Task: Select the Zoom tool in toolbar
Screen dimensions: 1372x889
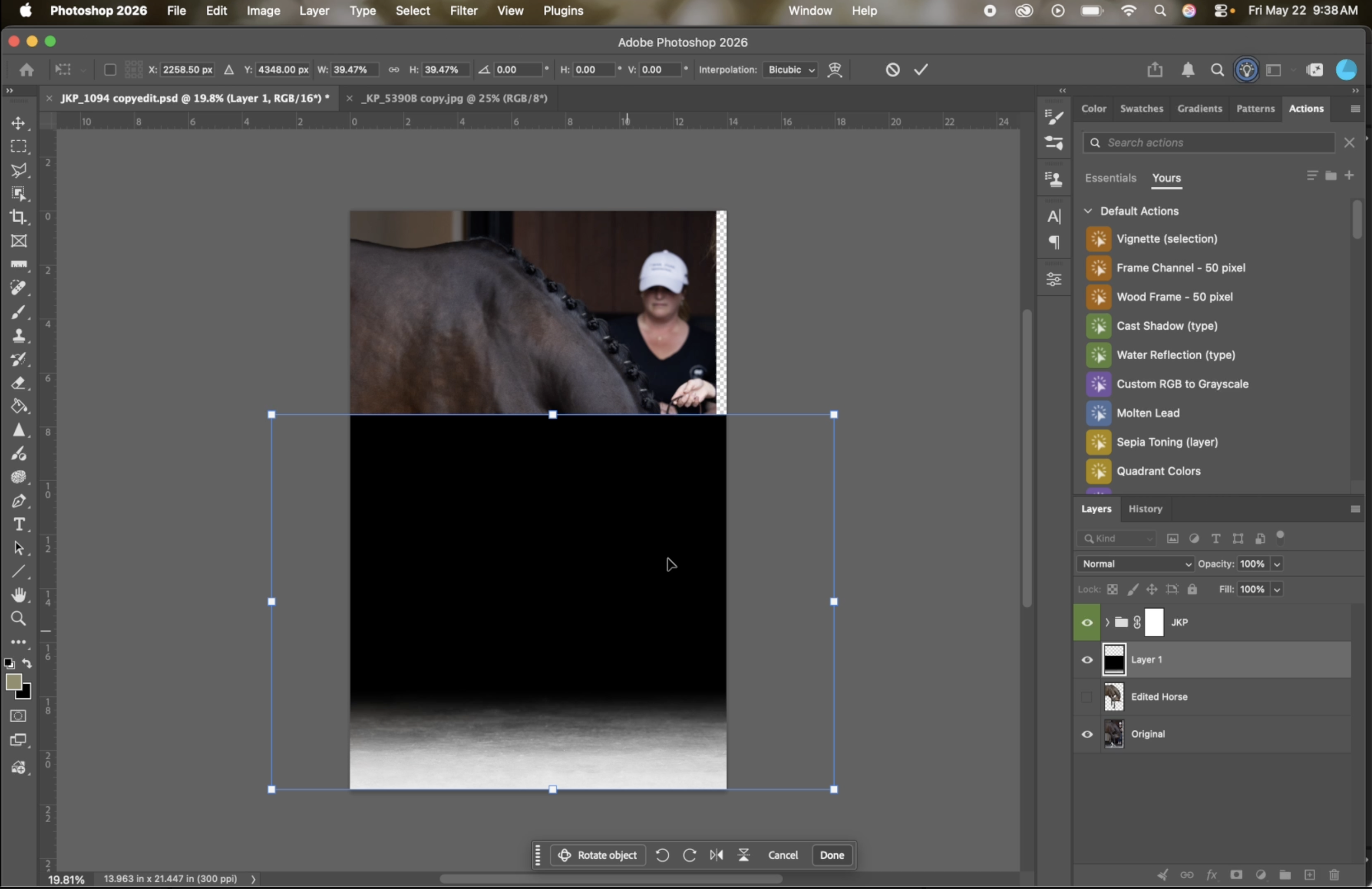Action: tap(19, 618)
